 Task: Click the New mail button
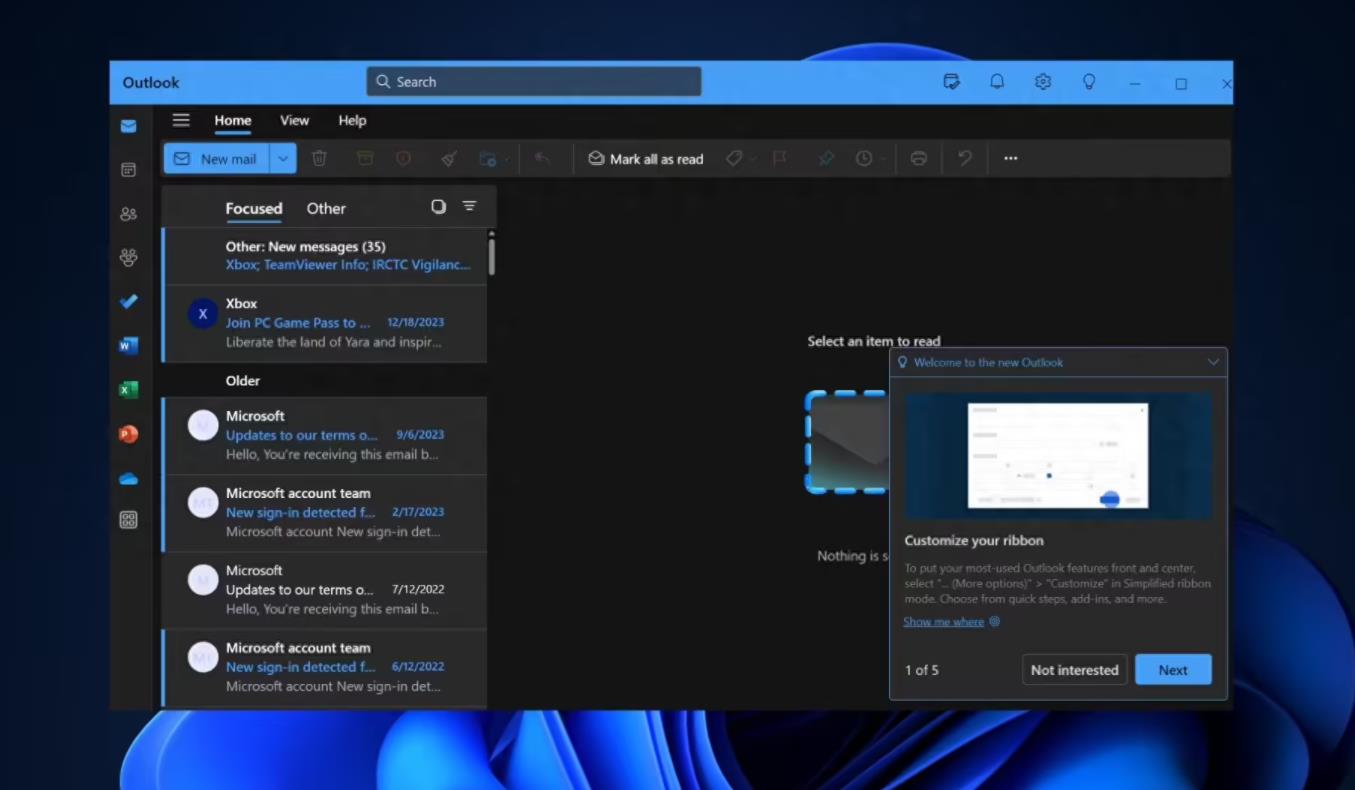tap(217, 158)
